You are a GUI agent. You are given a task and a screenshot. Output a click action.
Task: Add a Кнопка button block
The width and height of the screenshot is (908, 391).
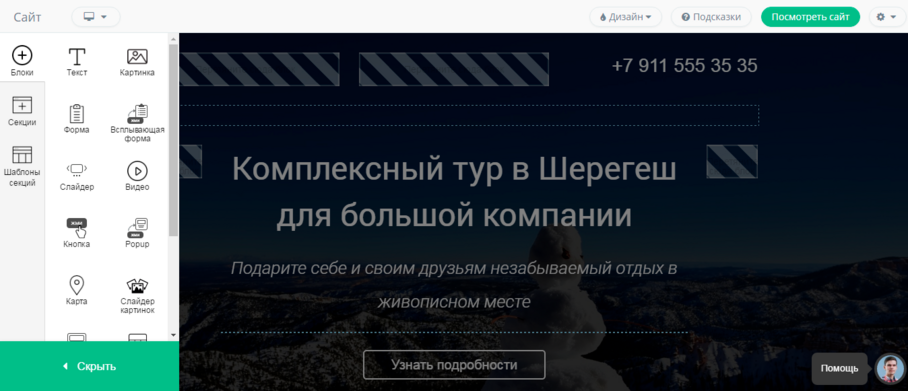coord(76,233)
